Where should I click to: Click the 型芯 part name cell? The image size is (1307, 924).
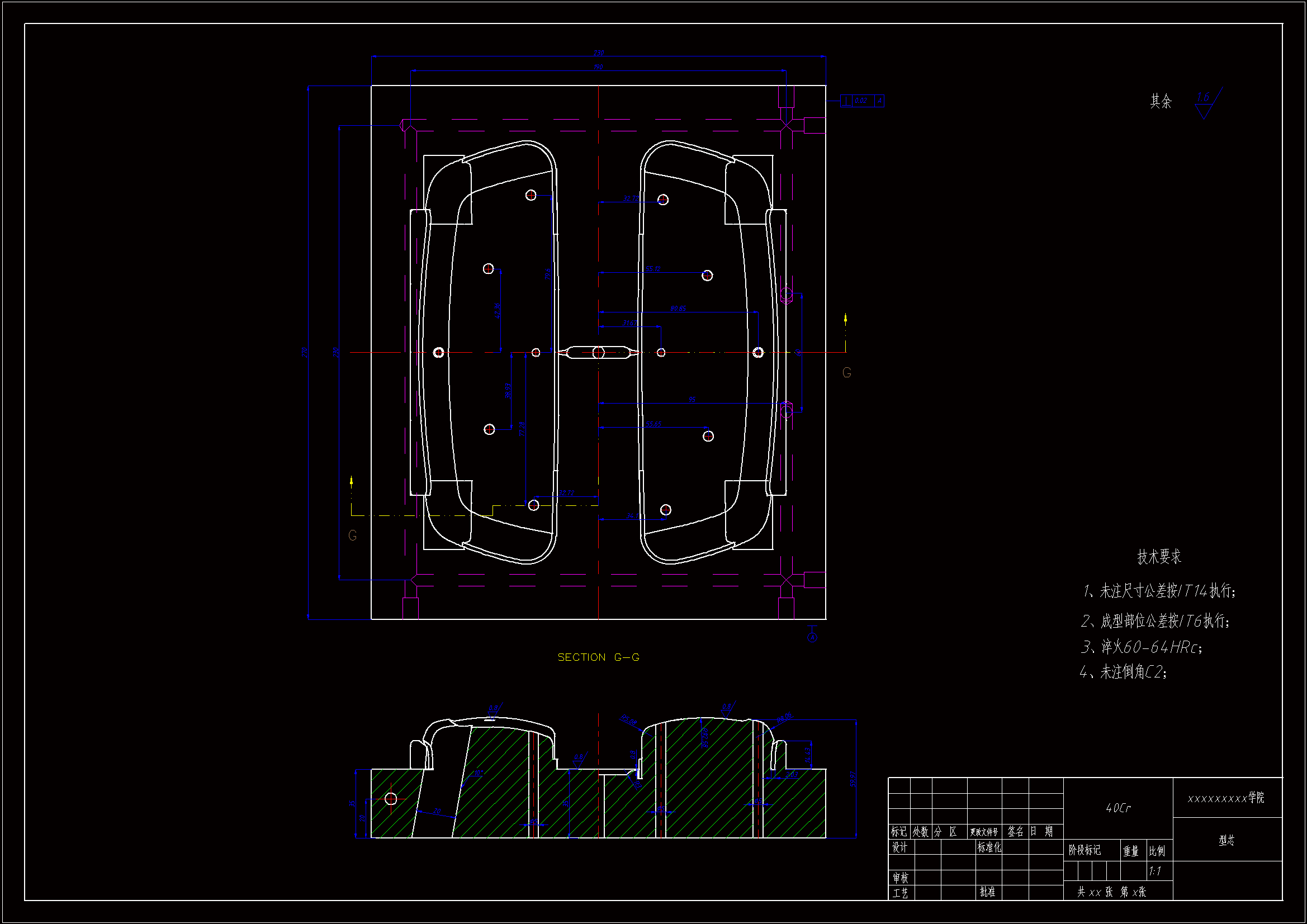point(1226,840)
